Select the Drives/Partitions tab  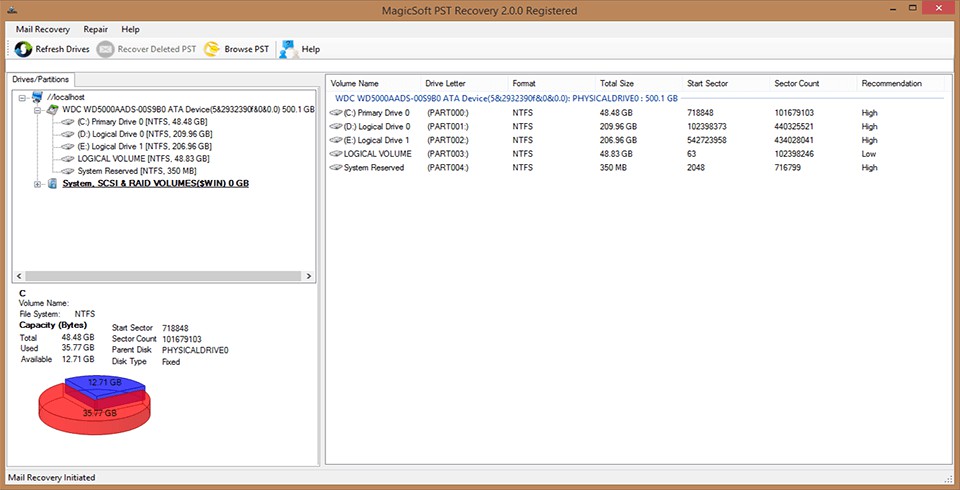(40, 80)
